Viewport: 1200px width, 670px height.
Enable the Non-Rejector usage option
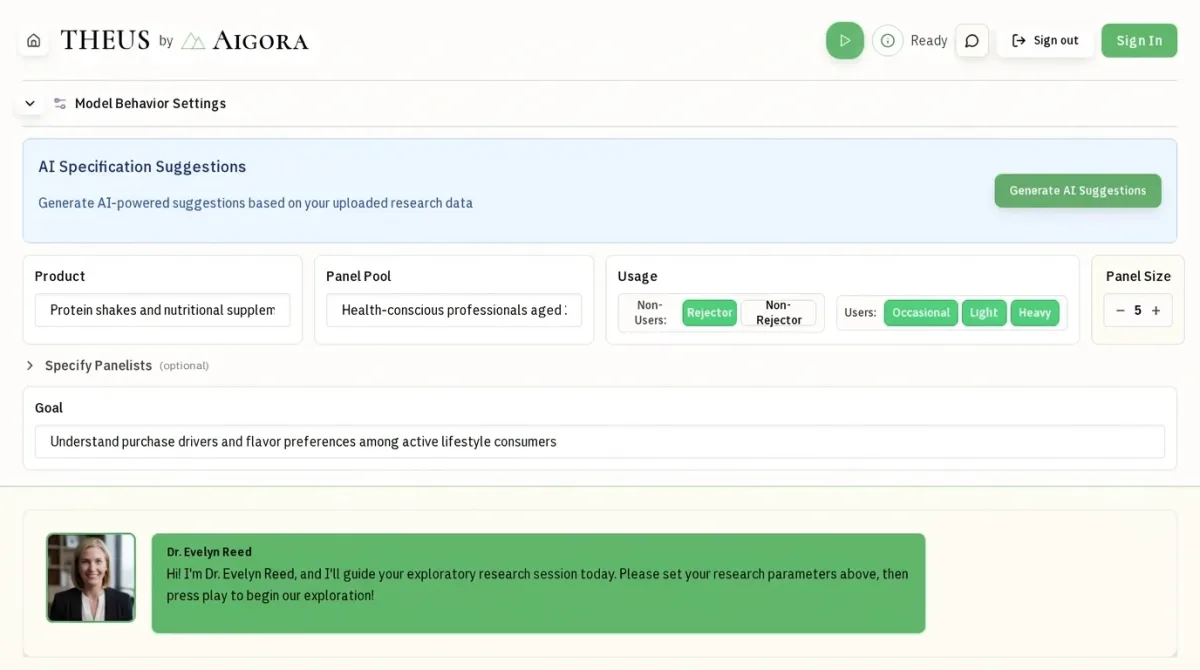[x=780, y=312]
